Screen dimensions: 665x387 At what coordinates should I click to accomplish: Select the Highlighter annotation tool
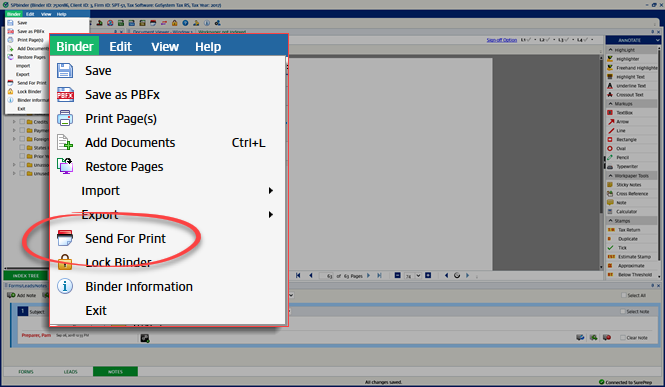(x=631, y=59)
